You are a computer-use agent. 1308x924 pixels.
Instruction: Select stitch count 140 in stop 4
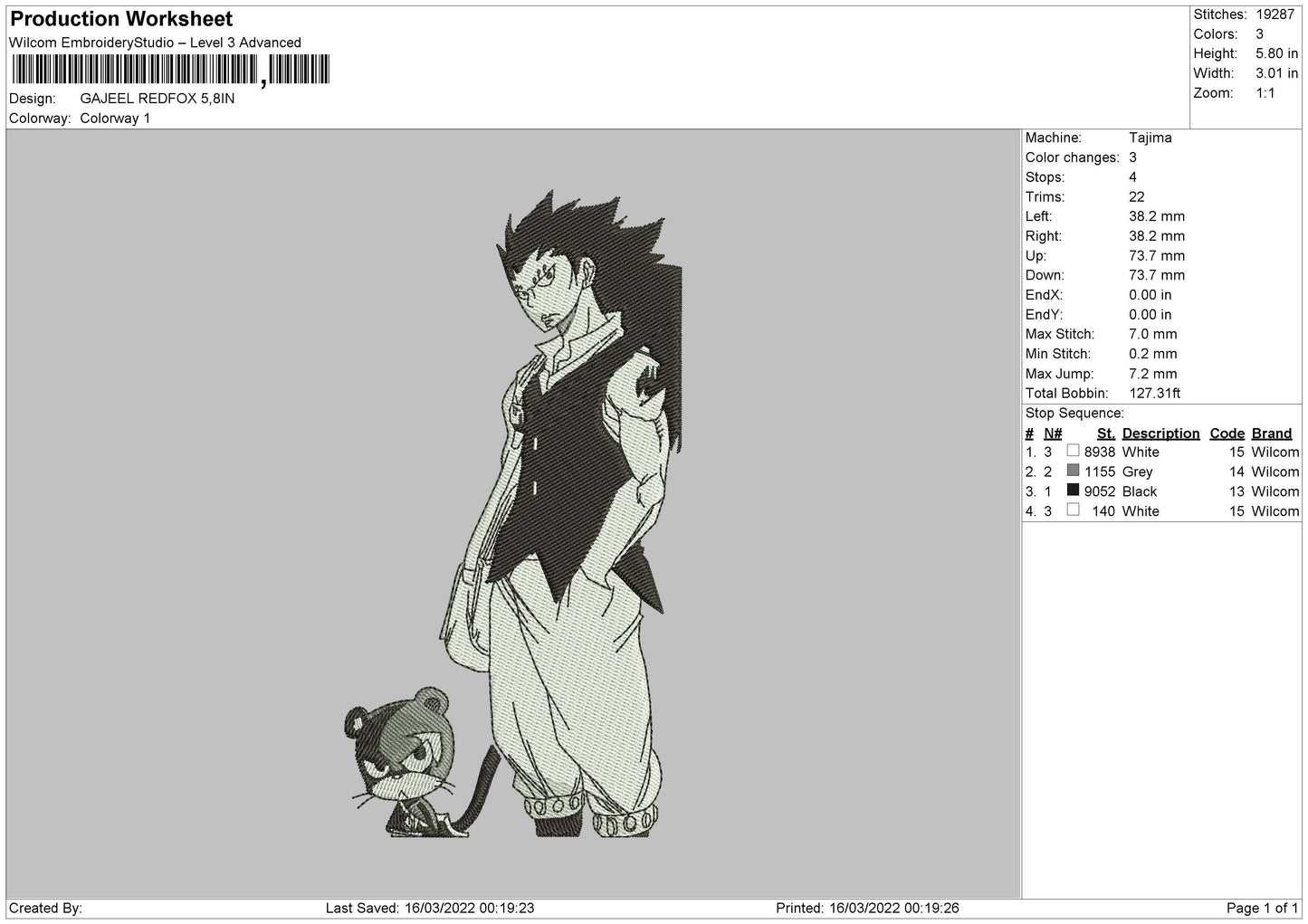(1103, 511)
